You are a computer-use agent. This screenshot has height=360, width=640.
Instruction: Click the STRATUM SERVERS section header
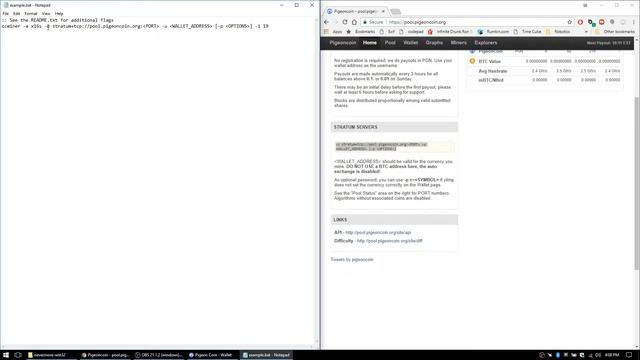[394, 127]
